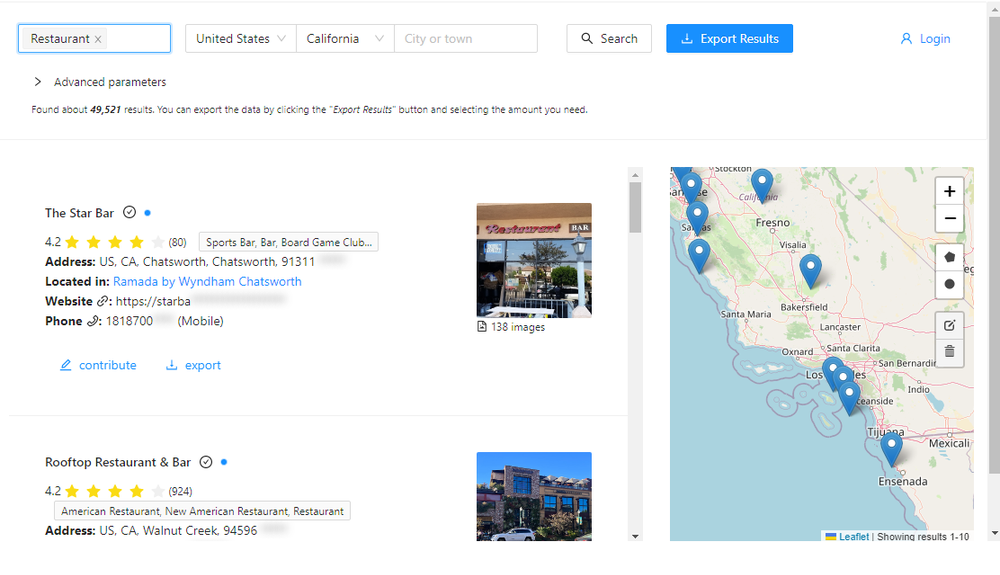Image resolution: width=1000 pixels, height=575 pixels.
Task: Open the United States country dropdown
Action: click(239, 39)
